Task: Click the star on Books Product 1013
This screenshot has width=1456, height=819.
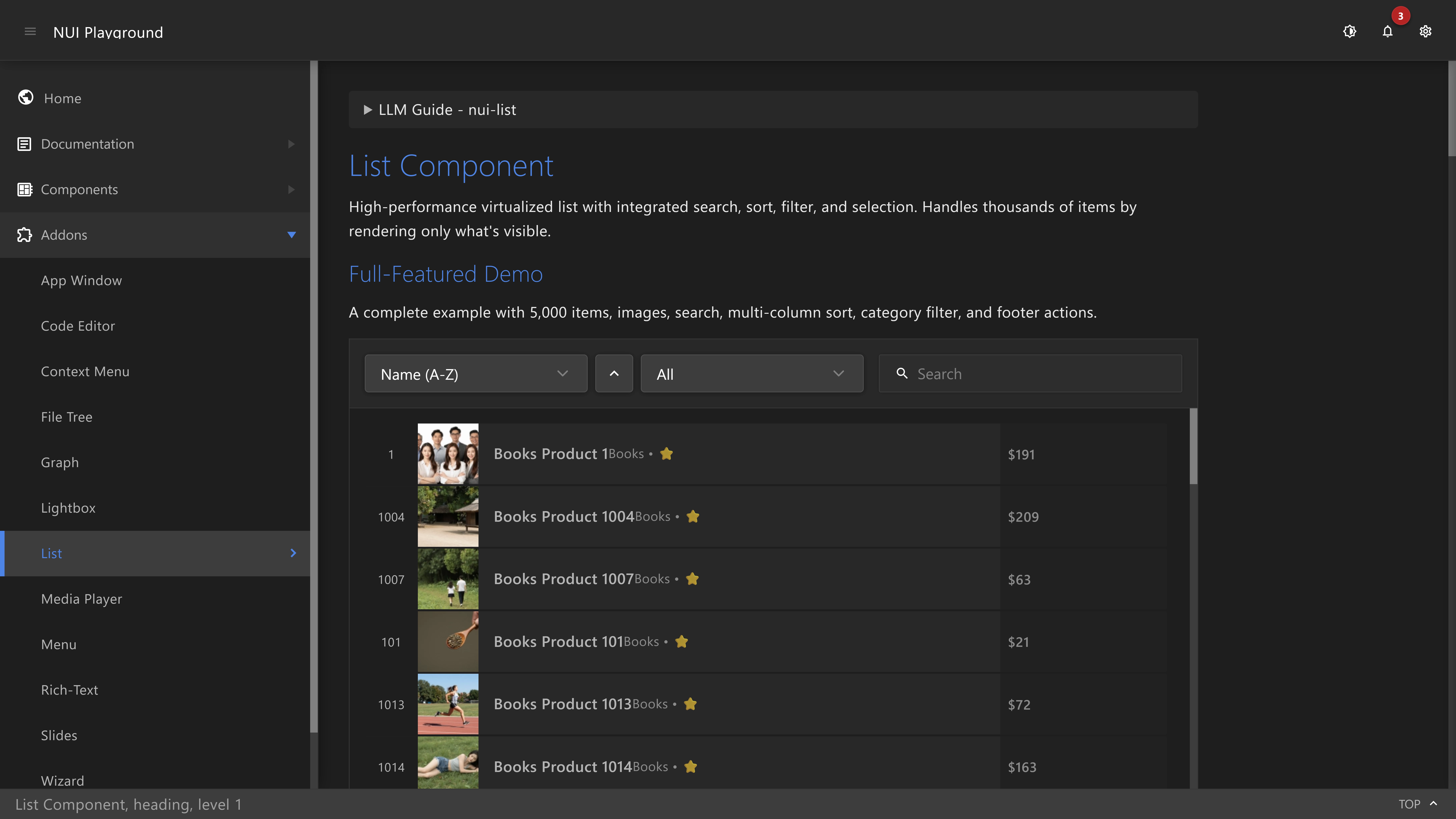Action: 690,704
